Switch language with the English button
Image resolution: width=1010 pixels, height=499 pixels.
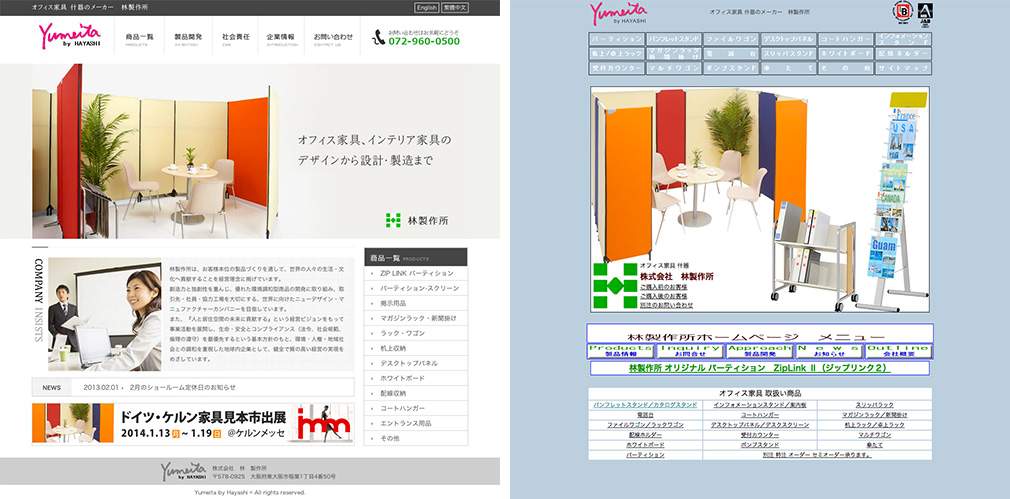426,8
